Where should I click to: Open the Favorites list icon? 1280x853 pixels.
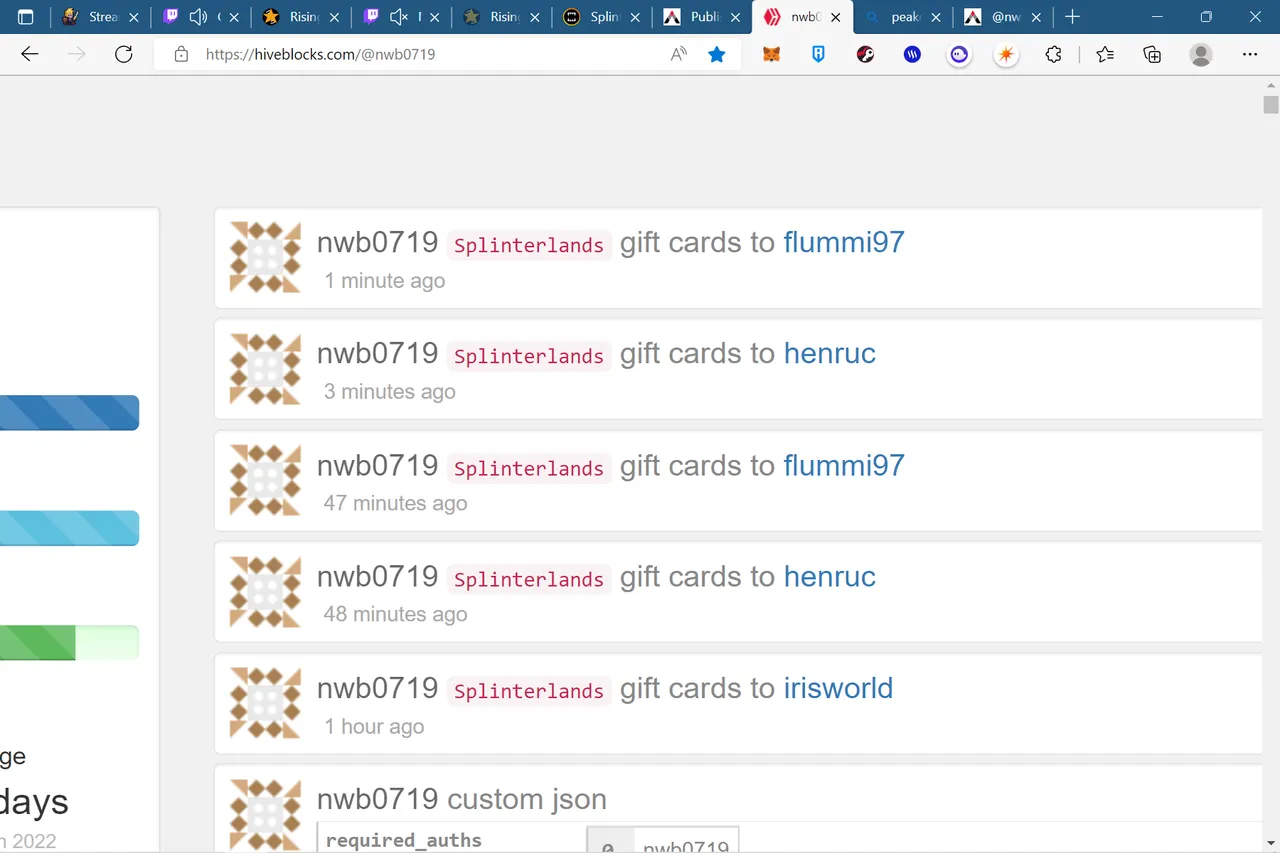click(1105, 55)
